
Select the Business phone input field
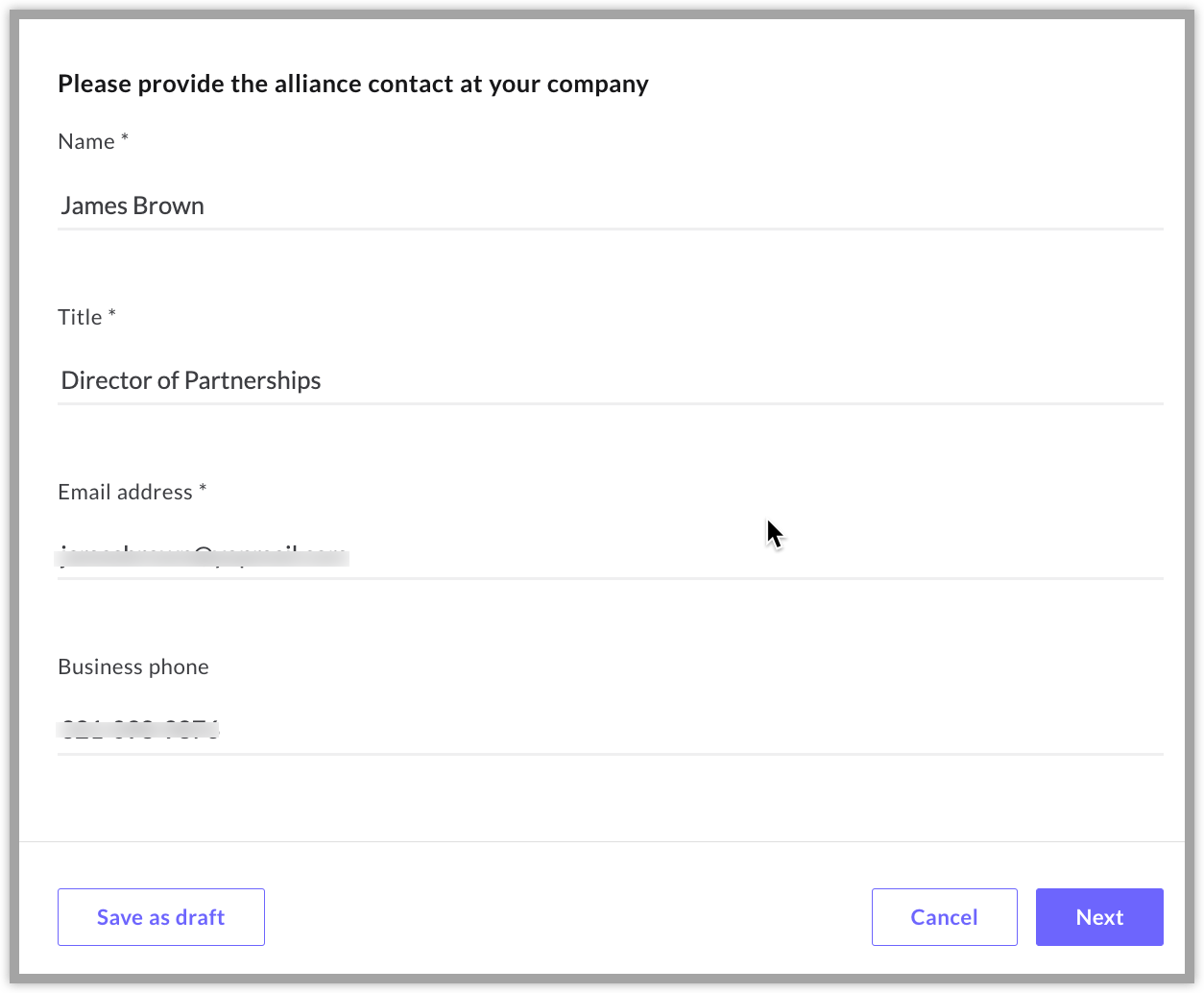[x=611, y=730]
